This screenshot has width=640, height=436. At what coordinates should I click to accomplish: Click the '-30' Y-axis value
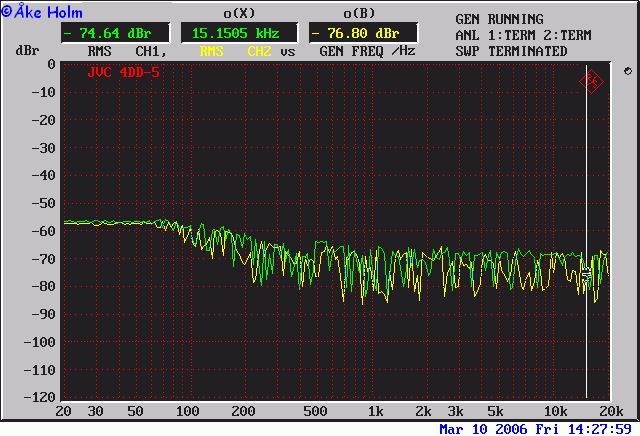click(x=44, y=147)
